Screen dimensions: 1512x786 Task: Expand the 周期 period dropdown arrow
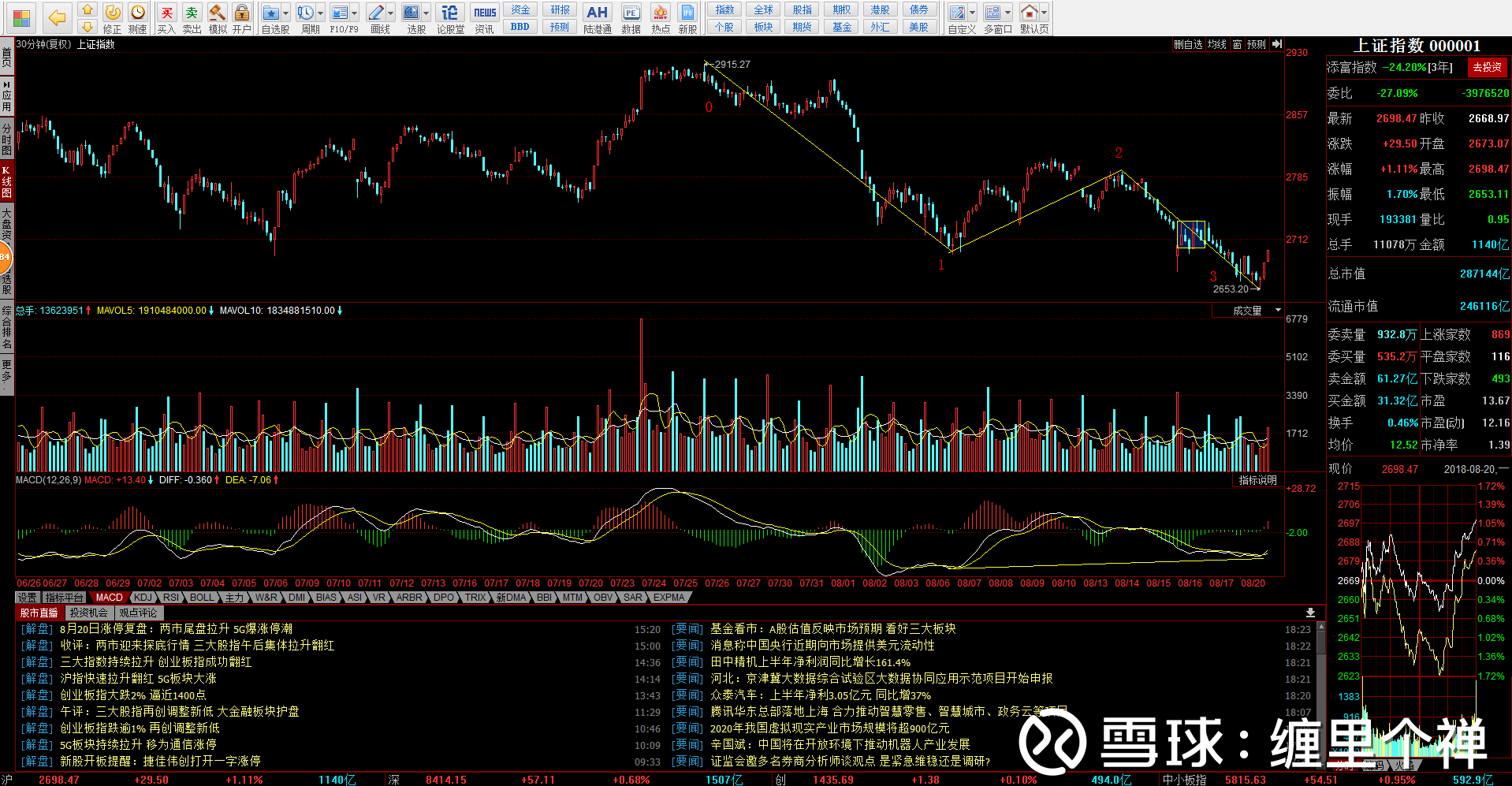320,13
